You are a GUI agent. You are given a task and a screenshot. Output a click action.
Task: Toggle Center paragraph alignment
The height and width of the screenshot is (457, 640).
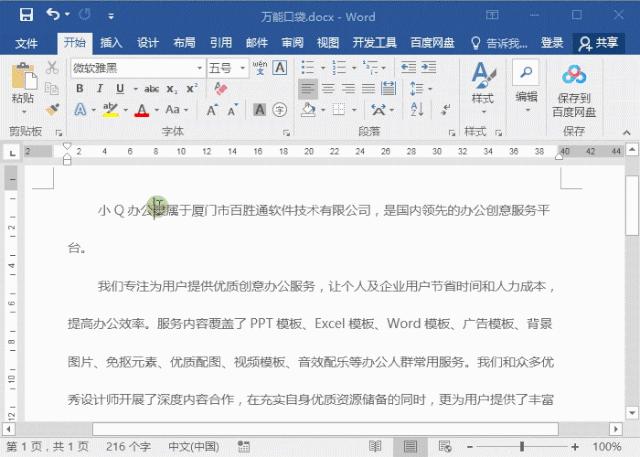point(328,89)
